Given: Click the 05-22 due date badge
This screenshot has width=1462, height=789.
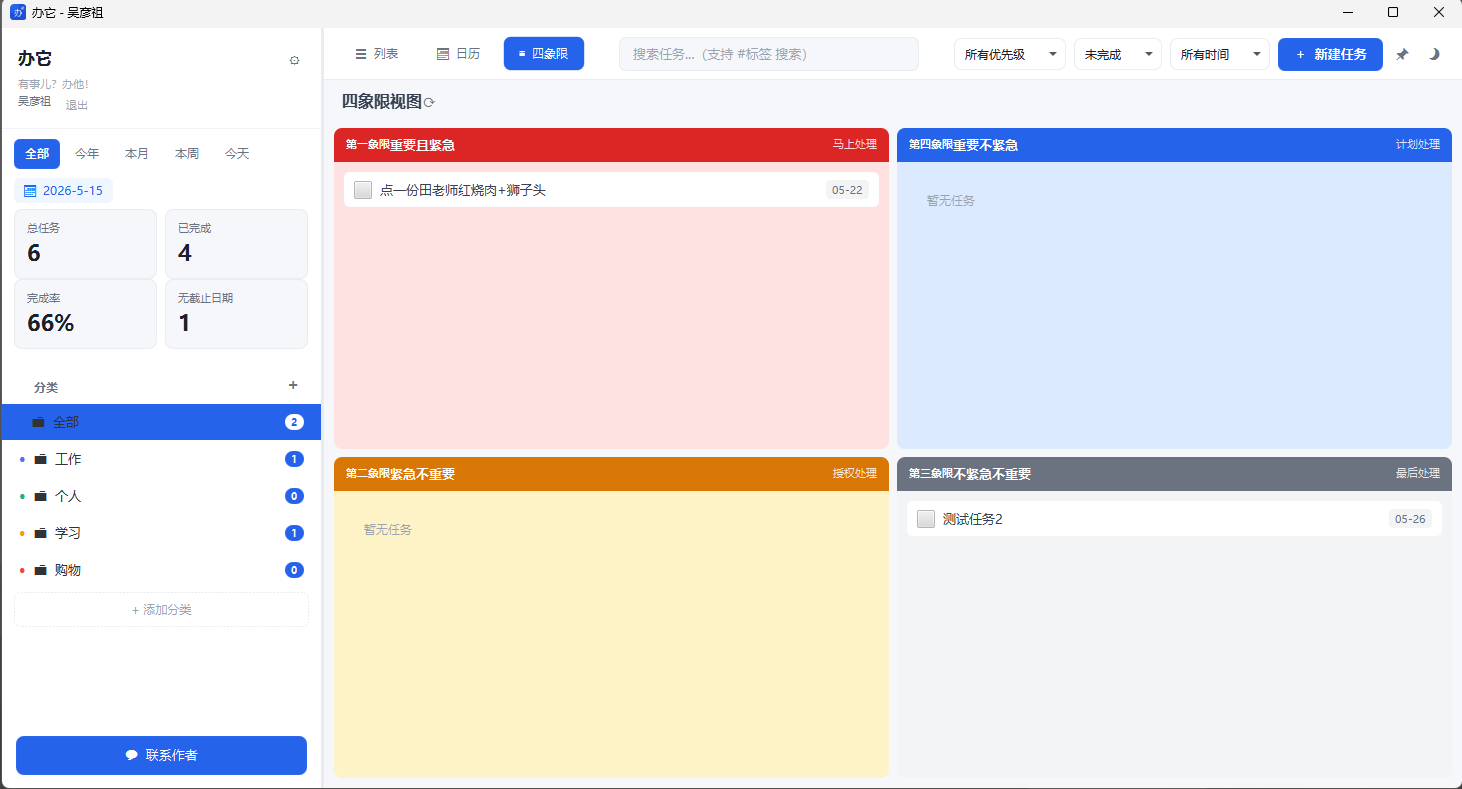Looking at the screenshot, I should point(847,190).
